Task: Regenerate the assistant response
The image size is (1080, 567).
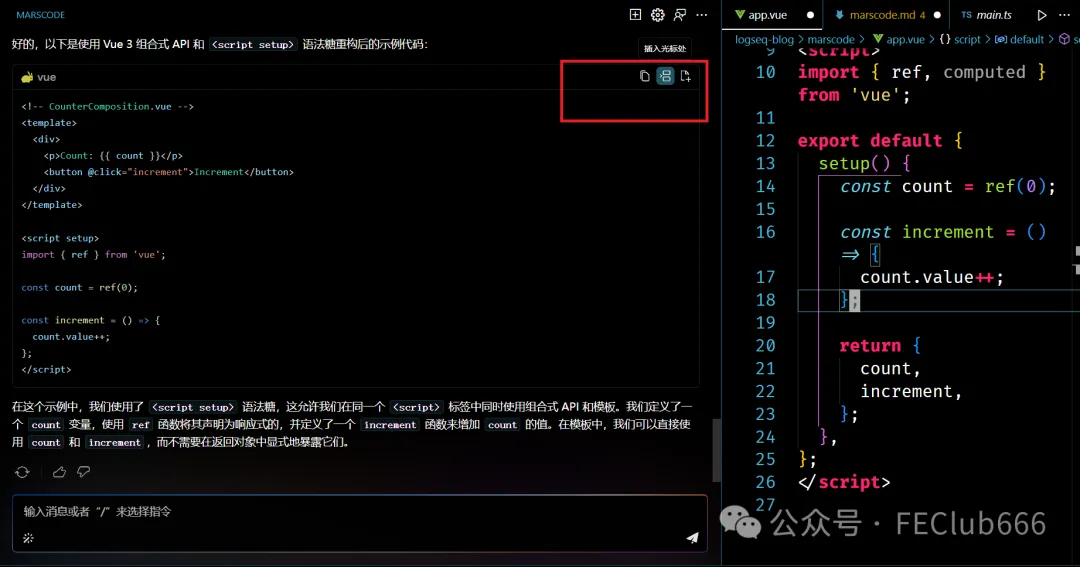Action: (22, 472)
